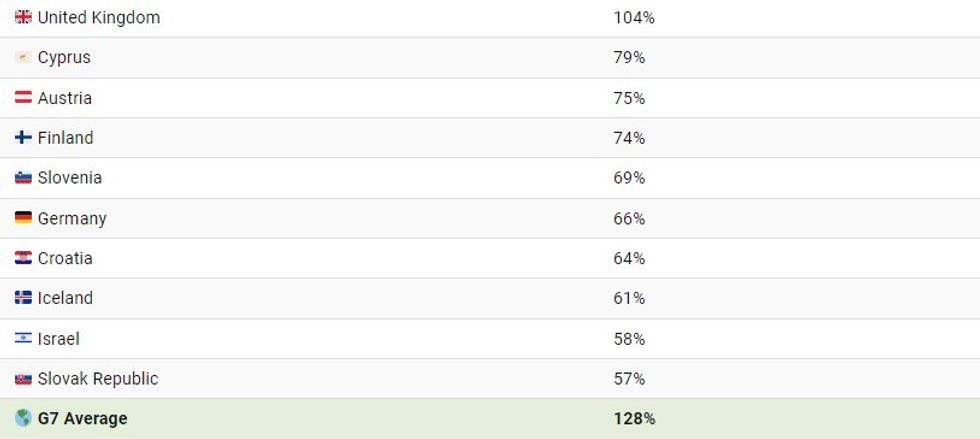
Task: Click the G7 Average row label
Action: coord(82,419)
